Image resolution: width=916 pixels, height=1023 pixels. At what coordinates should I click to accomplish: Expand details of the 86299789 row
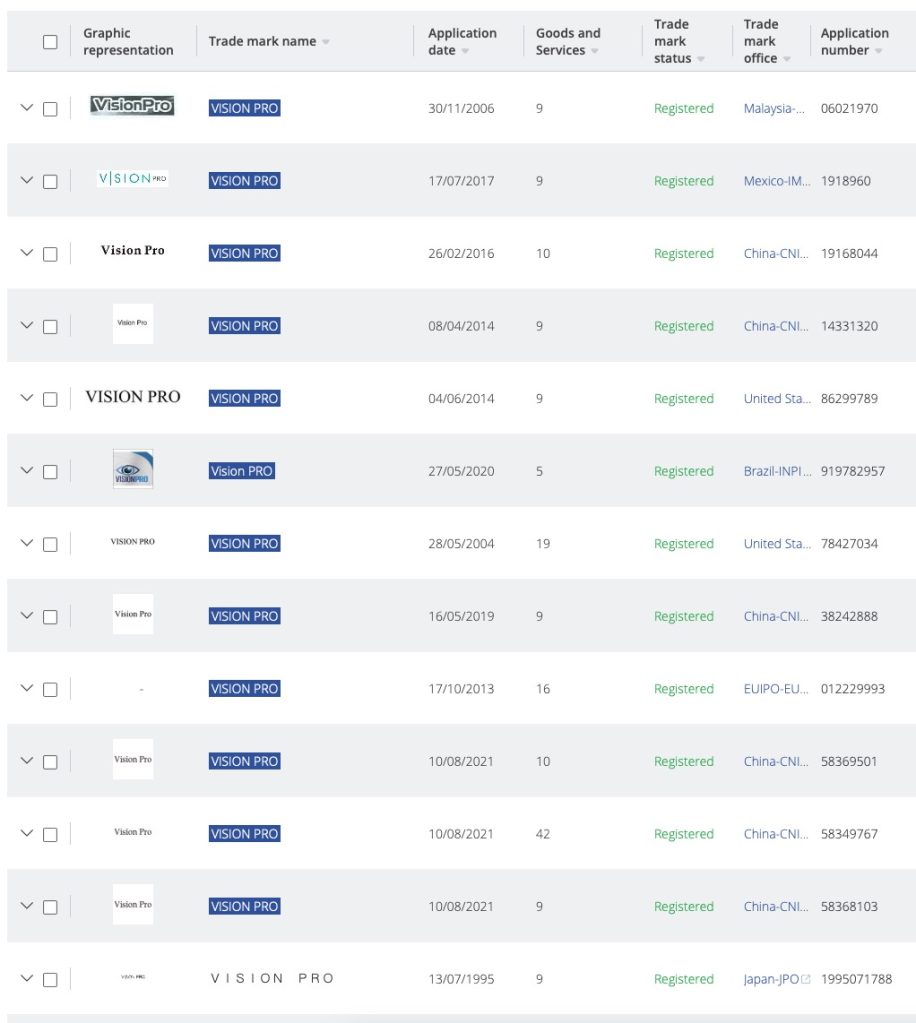tap(27, 398)
